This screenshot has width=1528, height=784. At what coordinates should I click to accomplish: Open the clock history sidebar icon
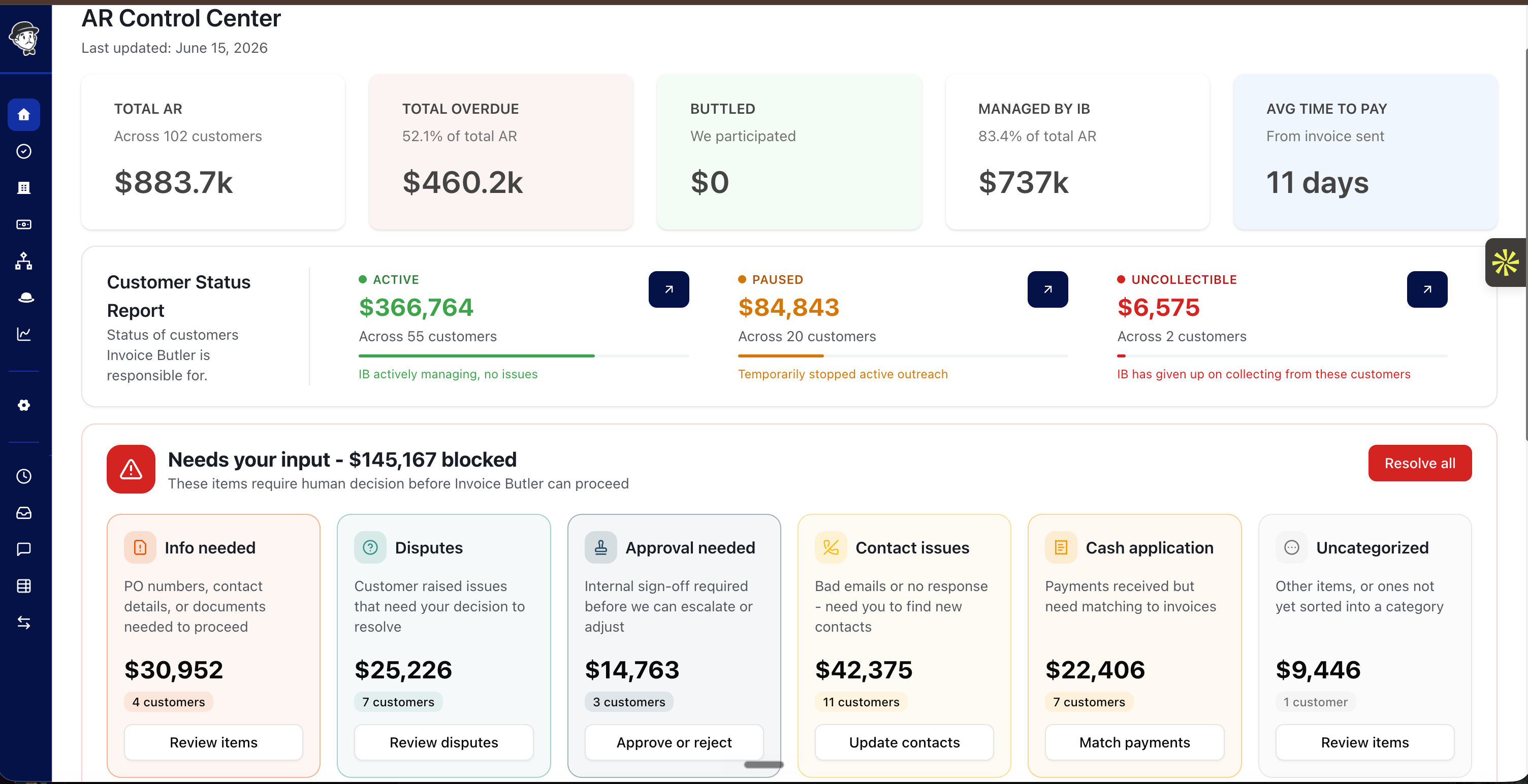pyautogui.click(x=24, y=476)
